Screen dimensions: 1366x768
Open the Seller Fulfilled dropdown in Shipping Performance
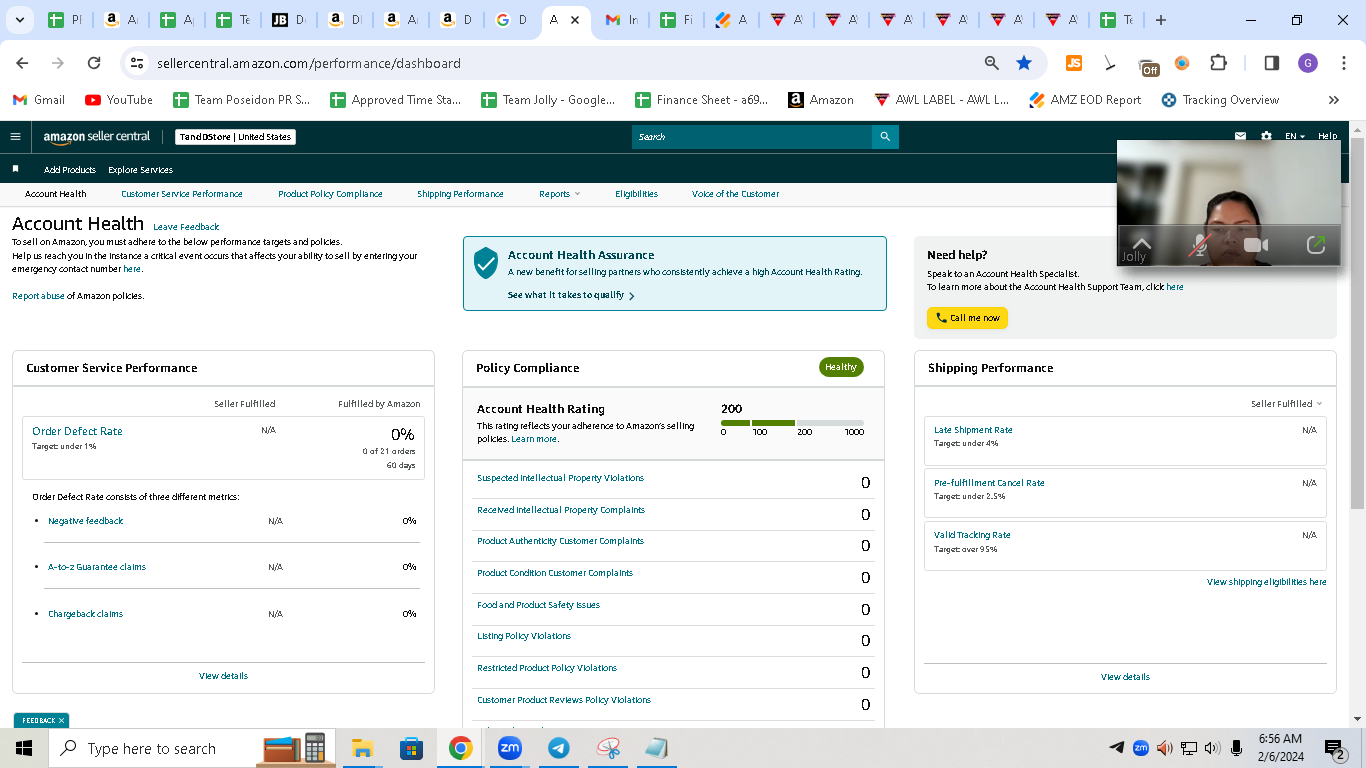coord(1286,404)
